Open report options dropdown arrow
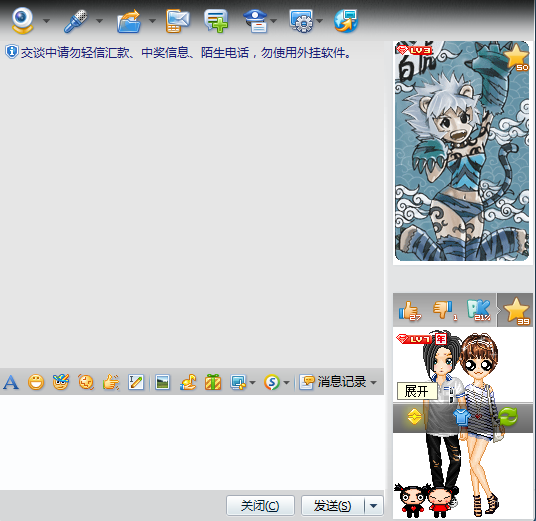Viewport: 536px width, 521px height. tap(273, 21)
